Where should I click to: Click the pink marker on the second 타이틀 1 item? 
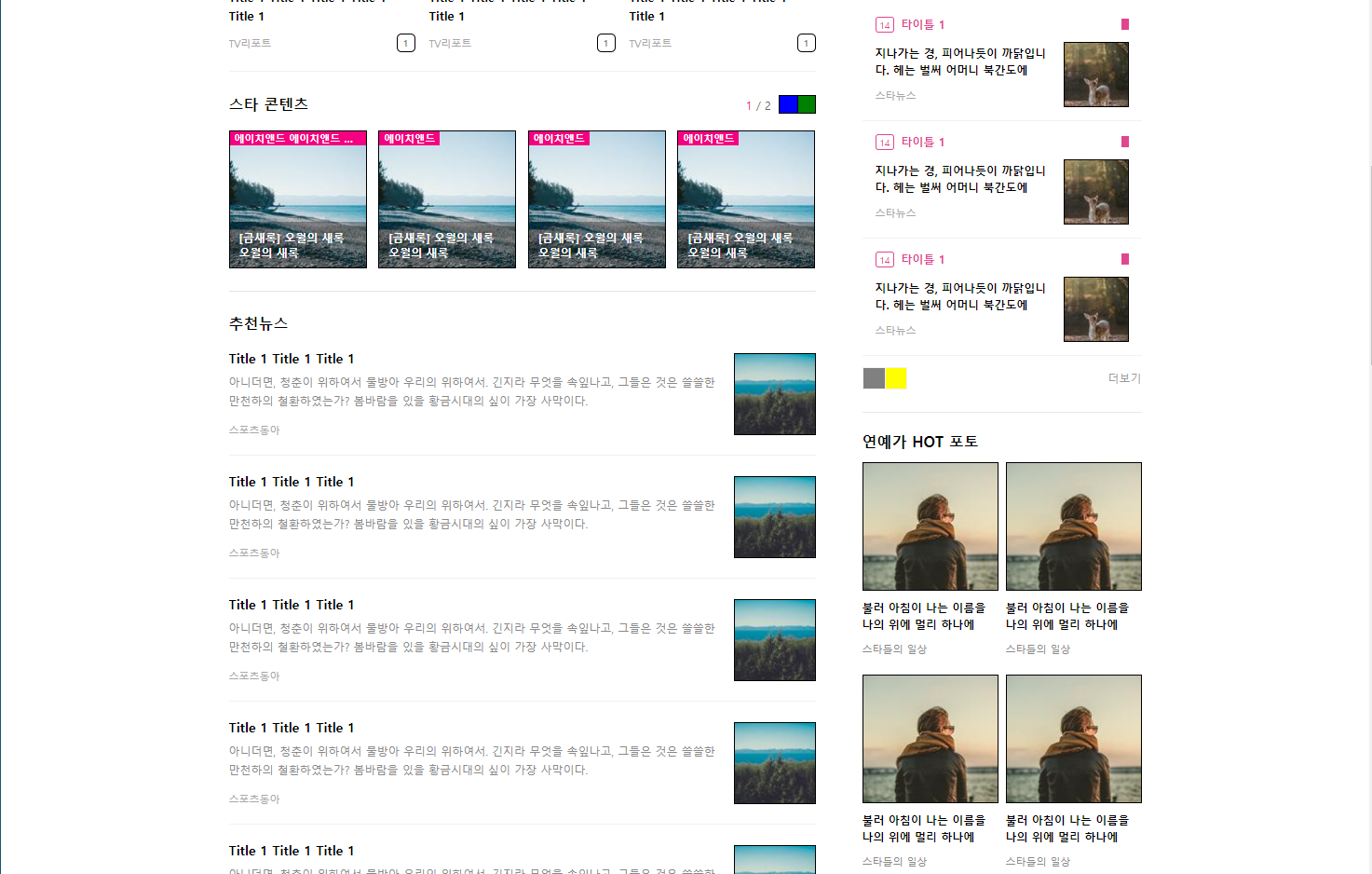[x=1125, y=142]
